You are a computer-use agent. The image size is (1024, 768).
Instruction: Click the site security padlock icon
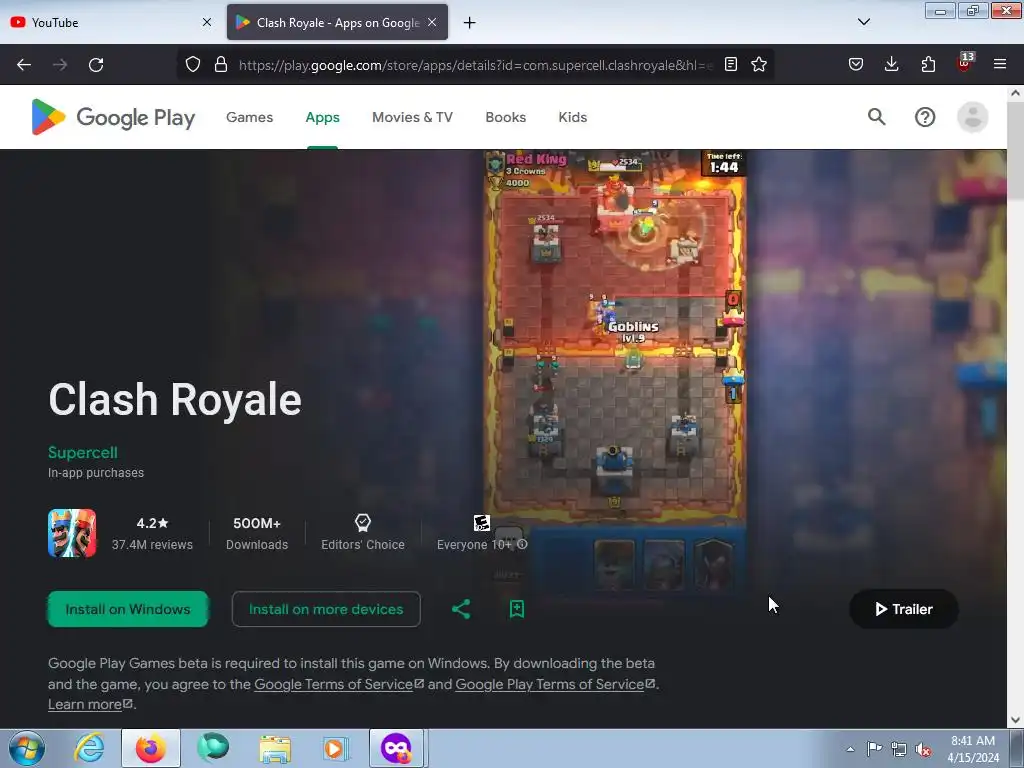pyautogui.click(x=221, y=64)
